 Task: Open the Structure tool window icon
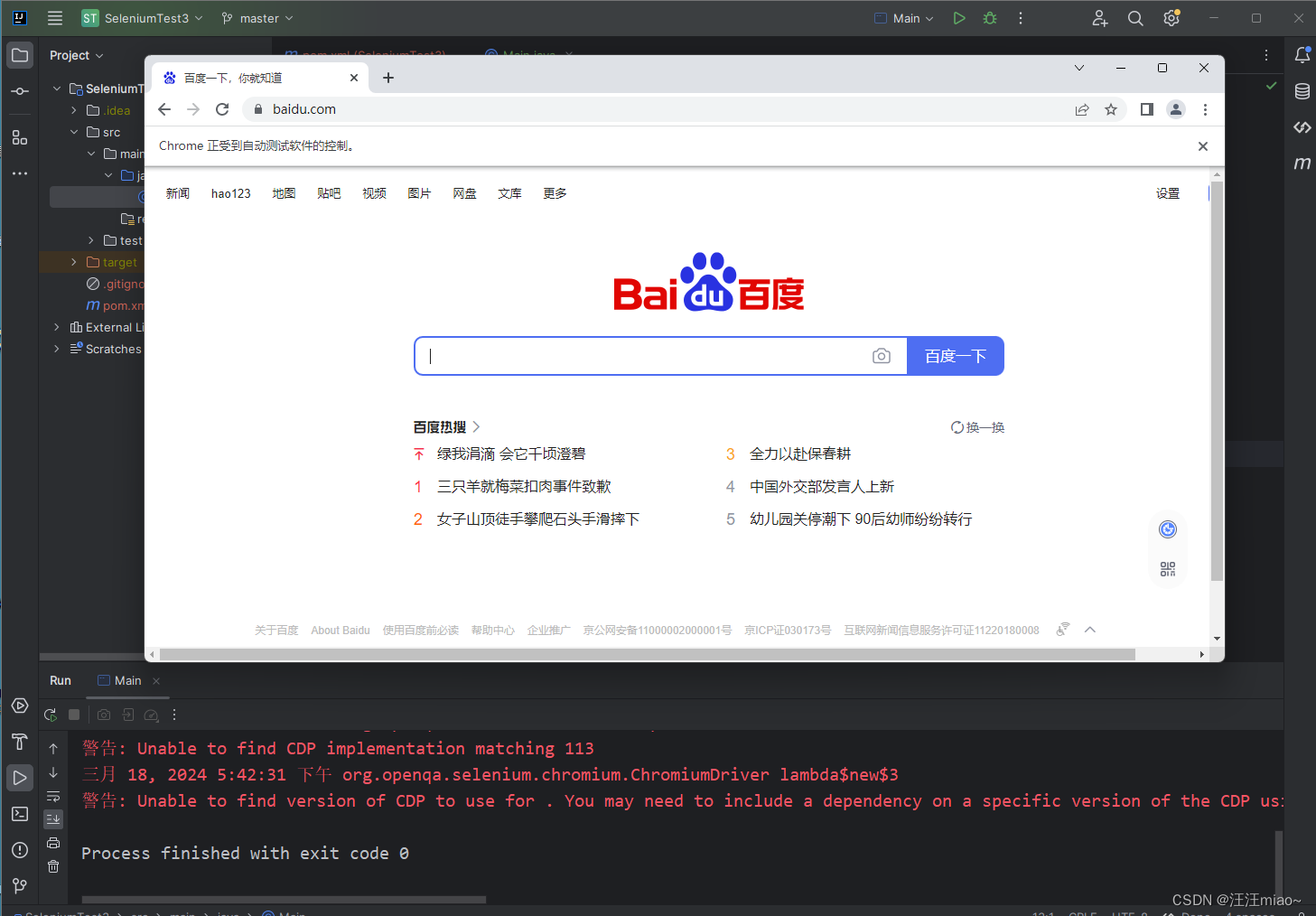tap(20, 137)
